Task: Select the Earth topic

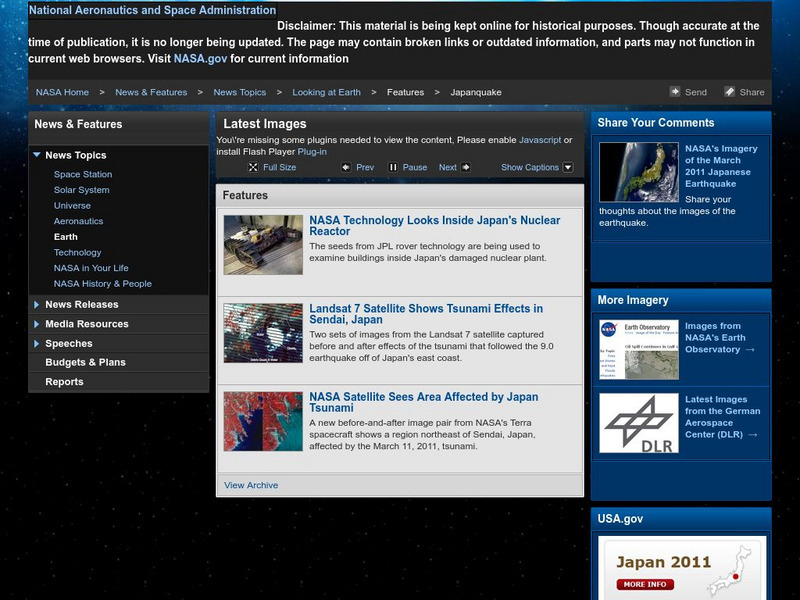Action: coord(66,237)
